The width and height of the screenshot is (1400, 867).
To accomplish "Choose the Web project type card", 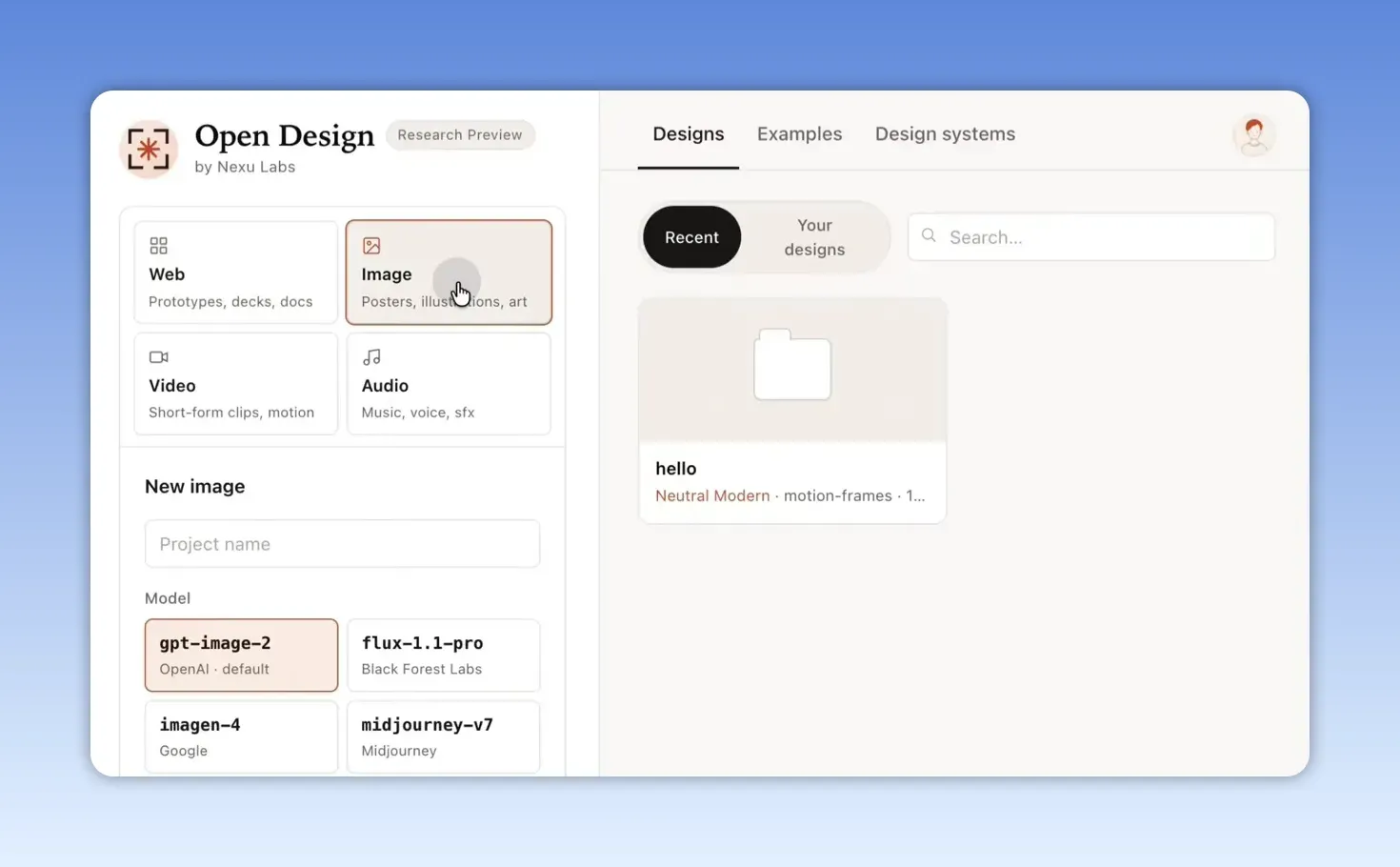I will click(236, 272).
